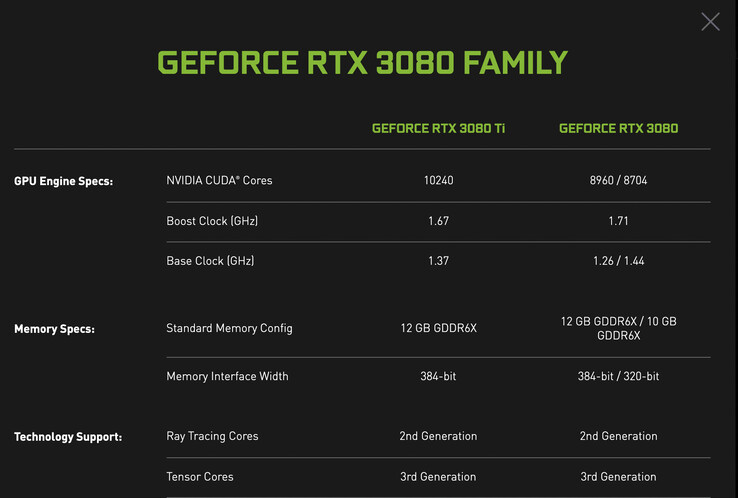The width and height of the screenshot is (738, 498).
Task: Close the spec comparison overlay
Action: [x=710, y=21]
